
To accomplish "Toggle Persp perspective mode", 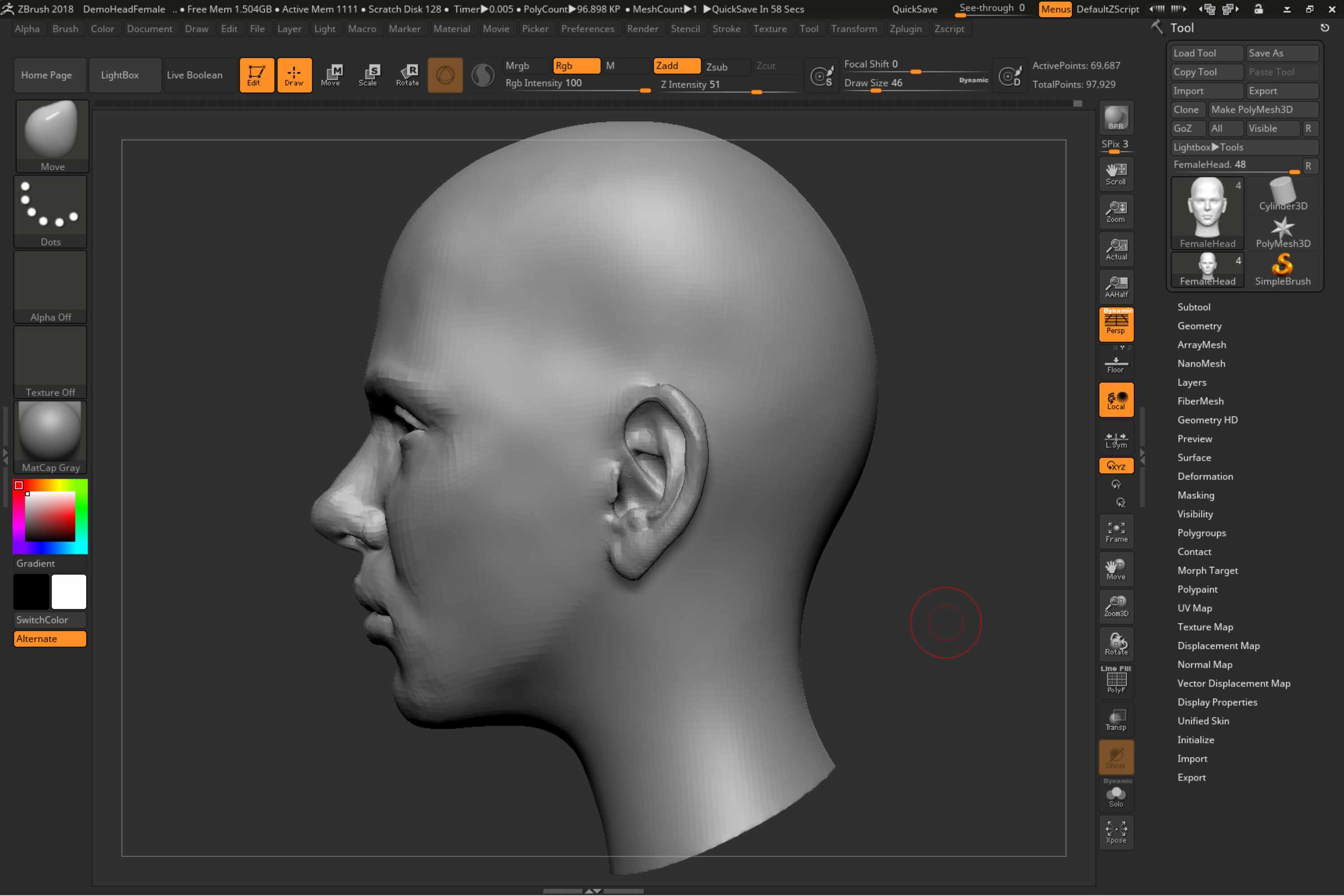I will (x=1116, y=324).
